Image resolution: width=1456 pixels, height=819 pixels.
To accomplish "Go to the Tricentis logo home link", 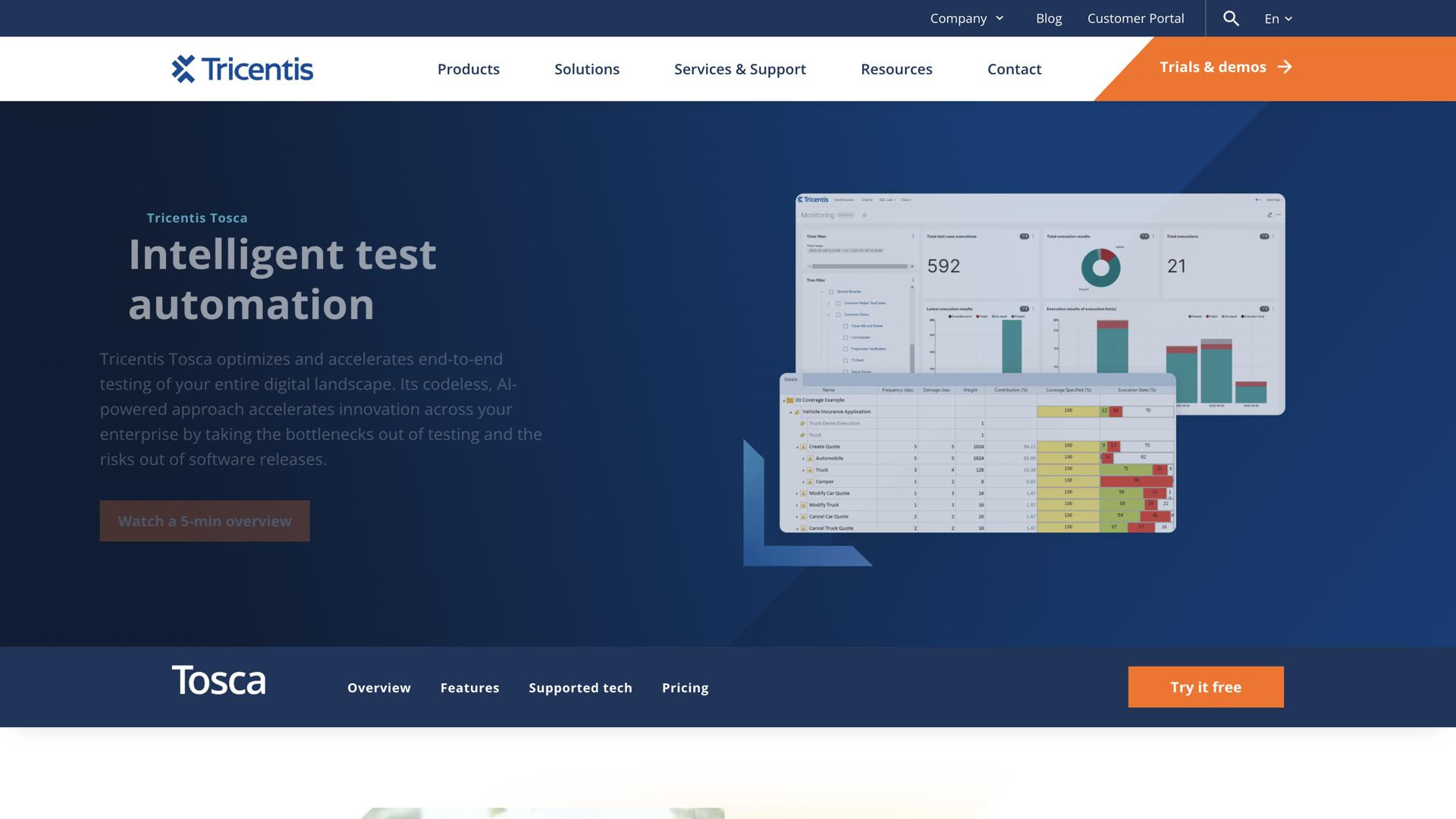I will tap(242, 69).
